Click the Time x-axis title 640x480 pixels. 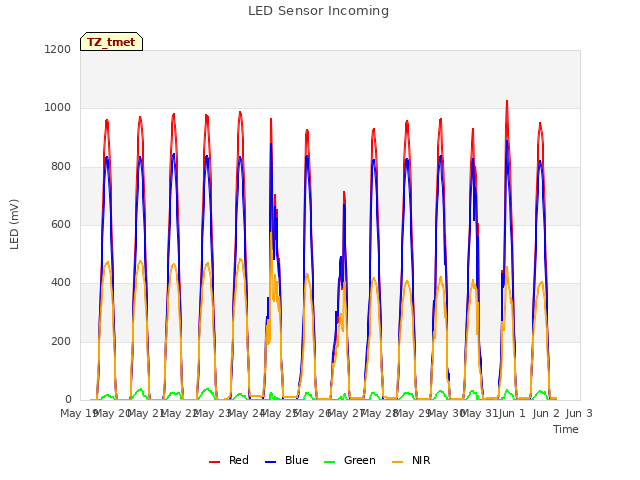point(566,429)
